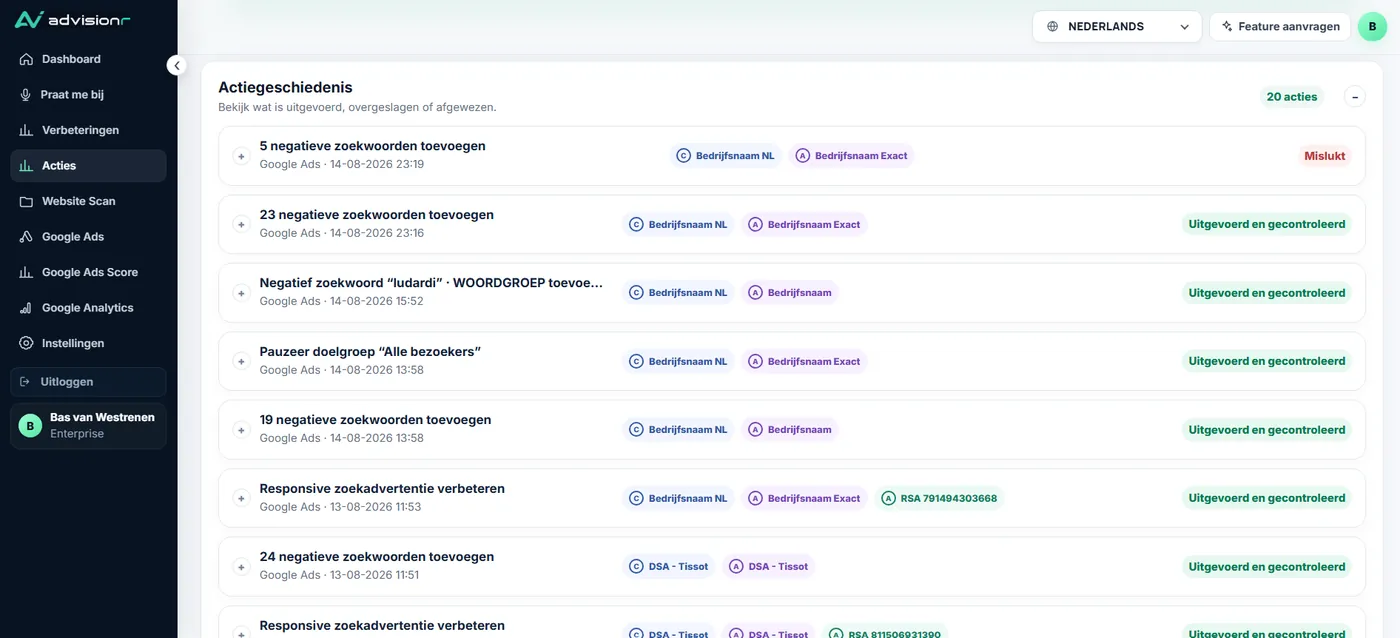The image size is (1400, 638).
Task: Click Bedrijfsnaam Exact ad group tag on 5 negatieve row
Action: click(851, 156)
